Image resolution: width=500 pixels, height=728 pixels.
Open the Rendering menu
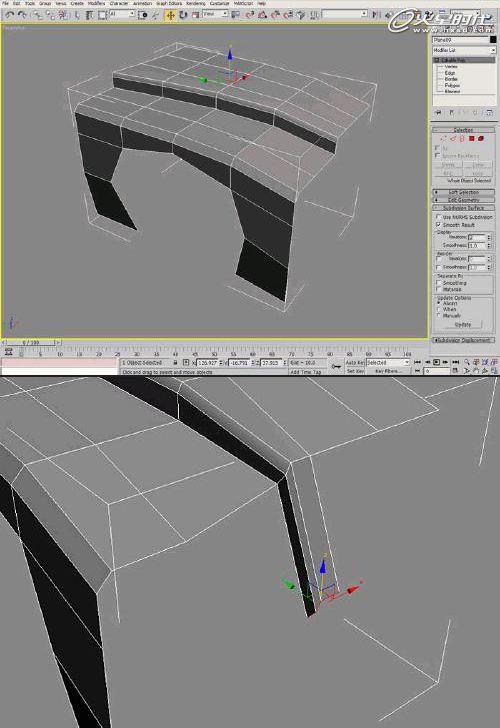tap(195, 3)
